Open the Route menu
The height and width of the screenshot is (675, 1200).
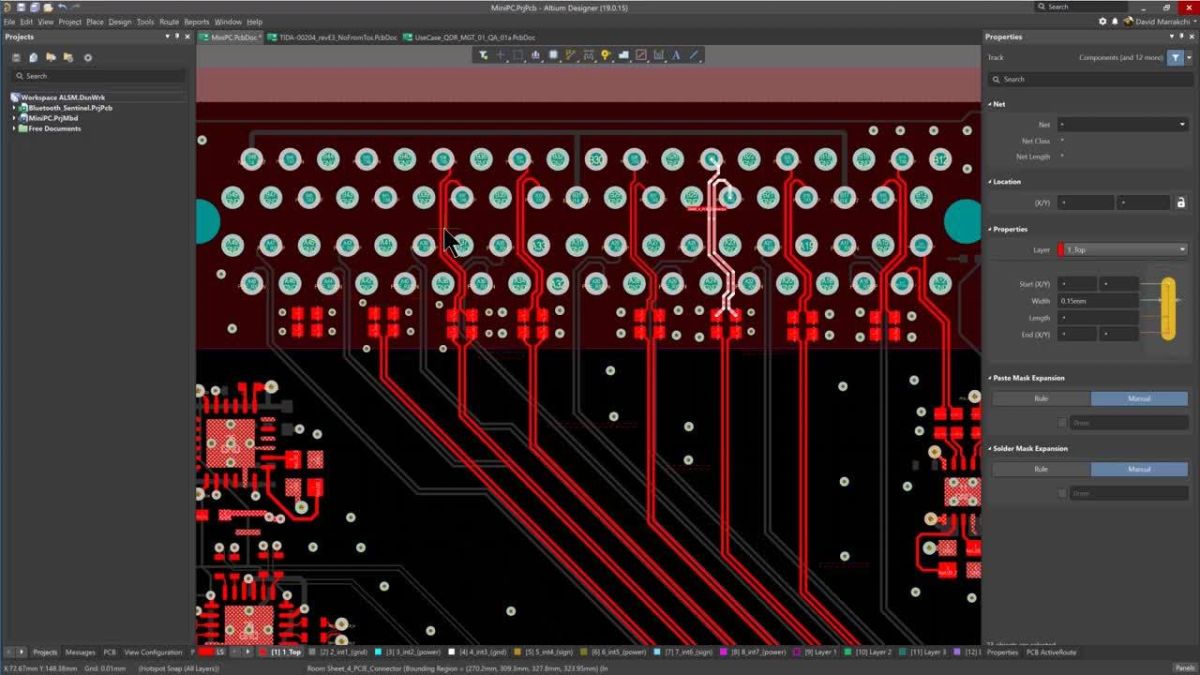169,21
